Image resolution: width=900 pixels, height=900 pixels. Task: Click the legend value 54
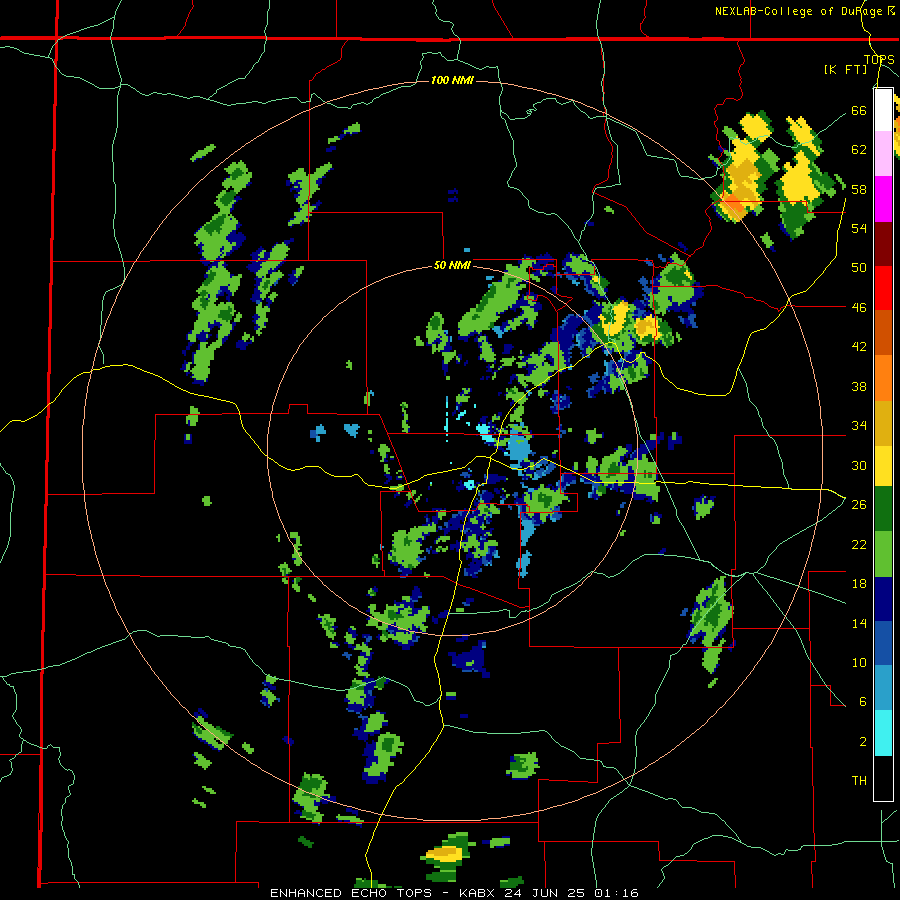click(859, 228)
